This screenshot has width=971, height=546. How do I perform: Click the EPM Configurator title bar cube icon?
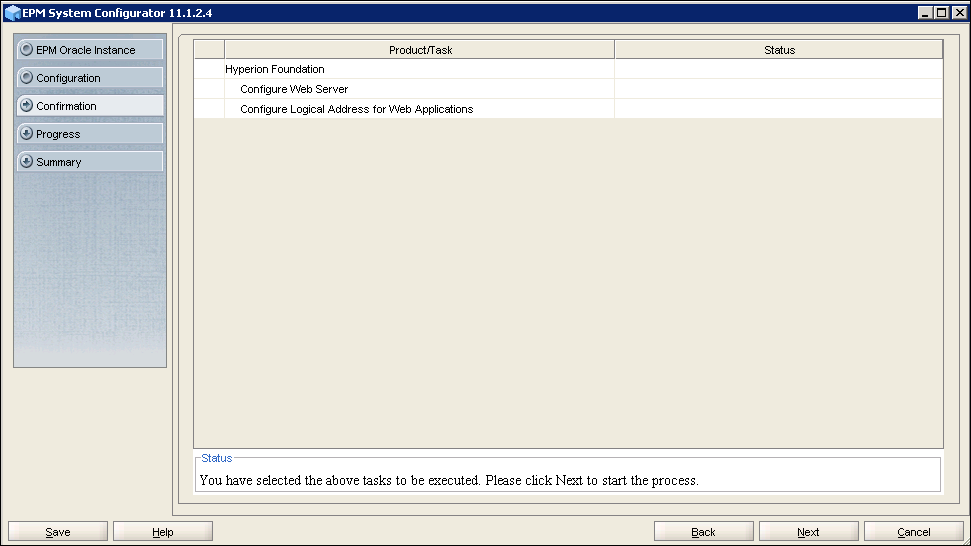(12, 12)
